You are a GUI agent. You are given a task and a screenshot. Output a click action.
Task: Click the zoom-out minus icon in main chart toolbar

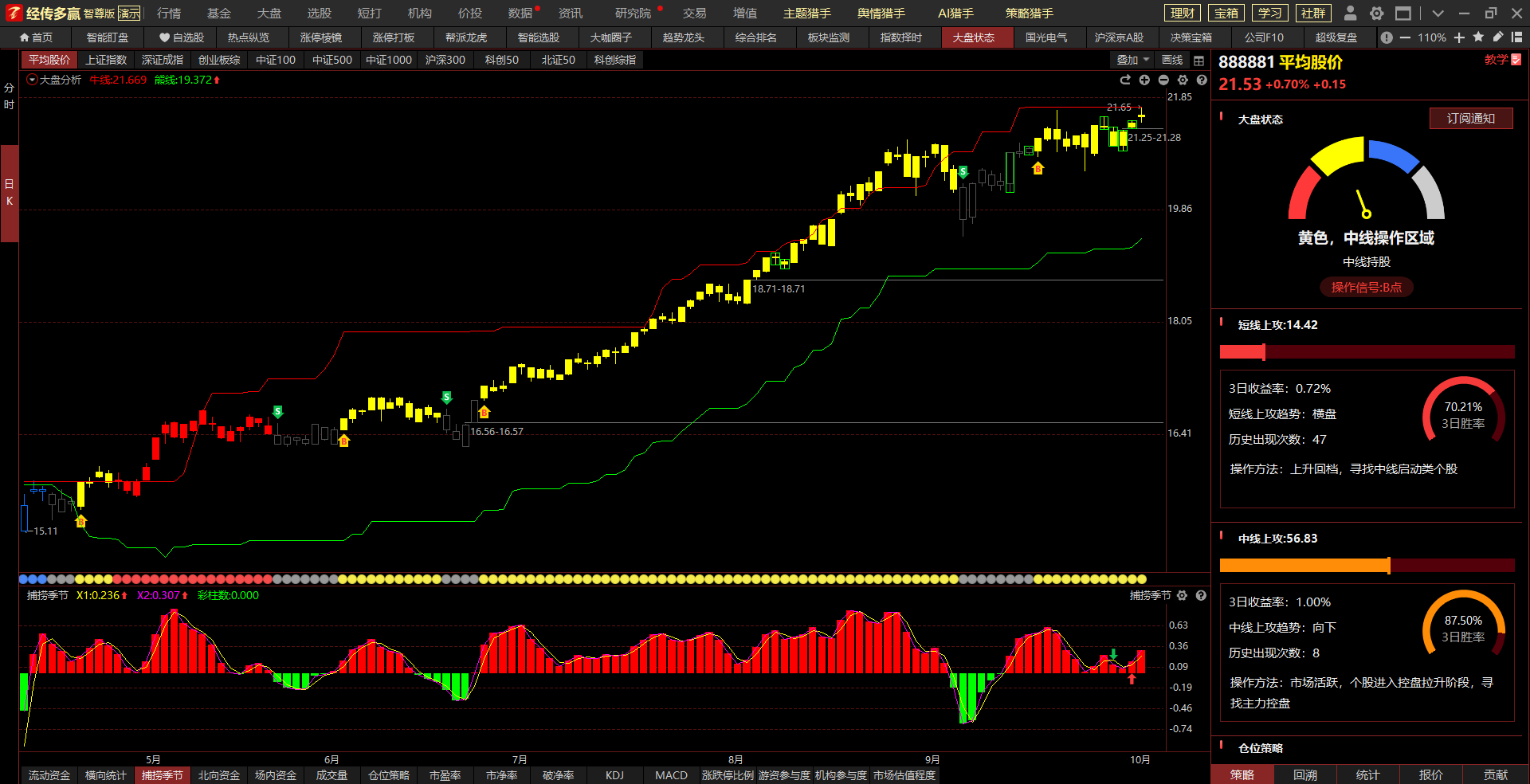click(x=1163, y=80)
